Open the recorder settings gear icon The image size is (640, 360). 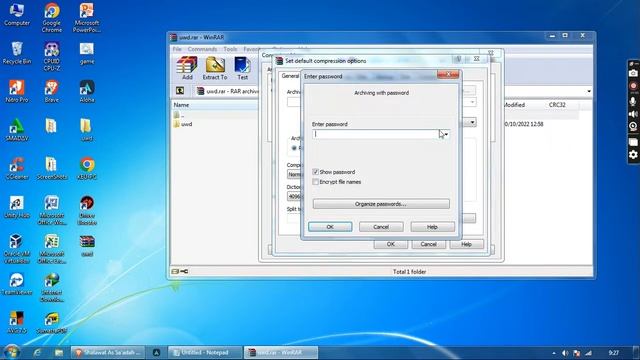click(x=633, y=154)
